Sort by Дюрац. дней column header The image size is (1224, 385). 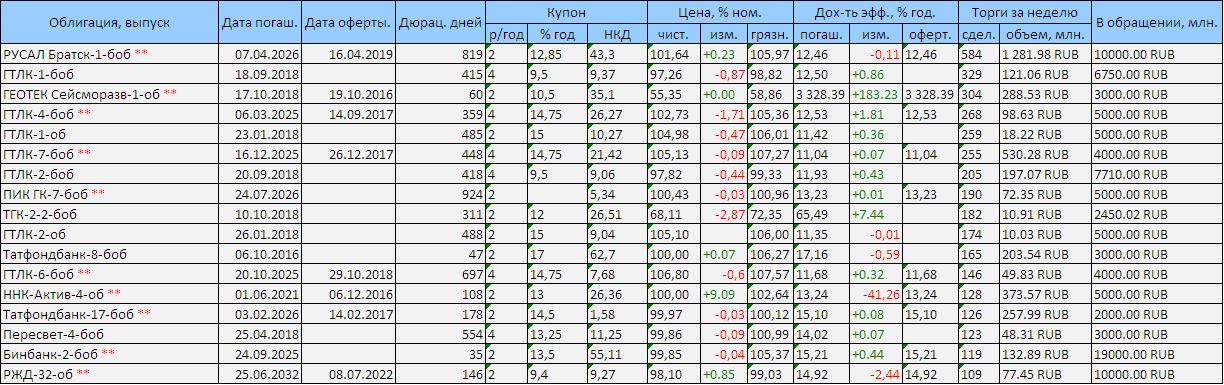pyautogui.click(x=441, y=22)
